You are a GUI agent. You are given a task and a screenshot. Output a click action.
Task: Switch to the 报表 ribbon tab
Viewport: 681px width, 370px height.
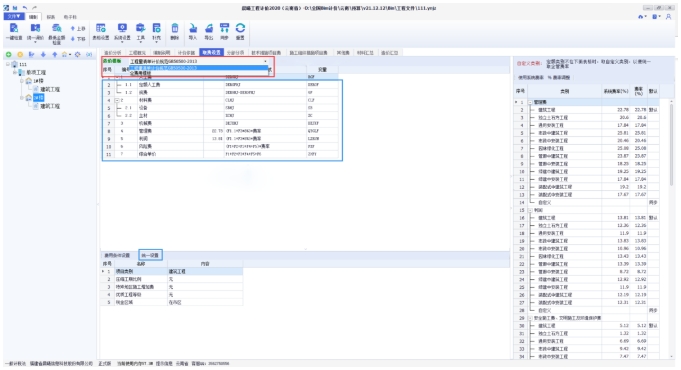click(x=51, y=17)
